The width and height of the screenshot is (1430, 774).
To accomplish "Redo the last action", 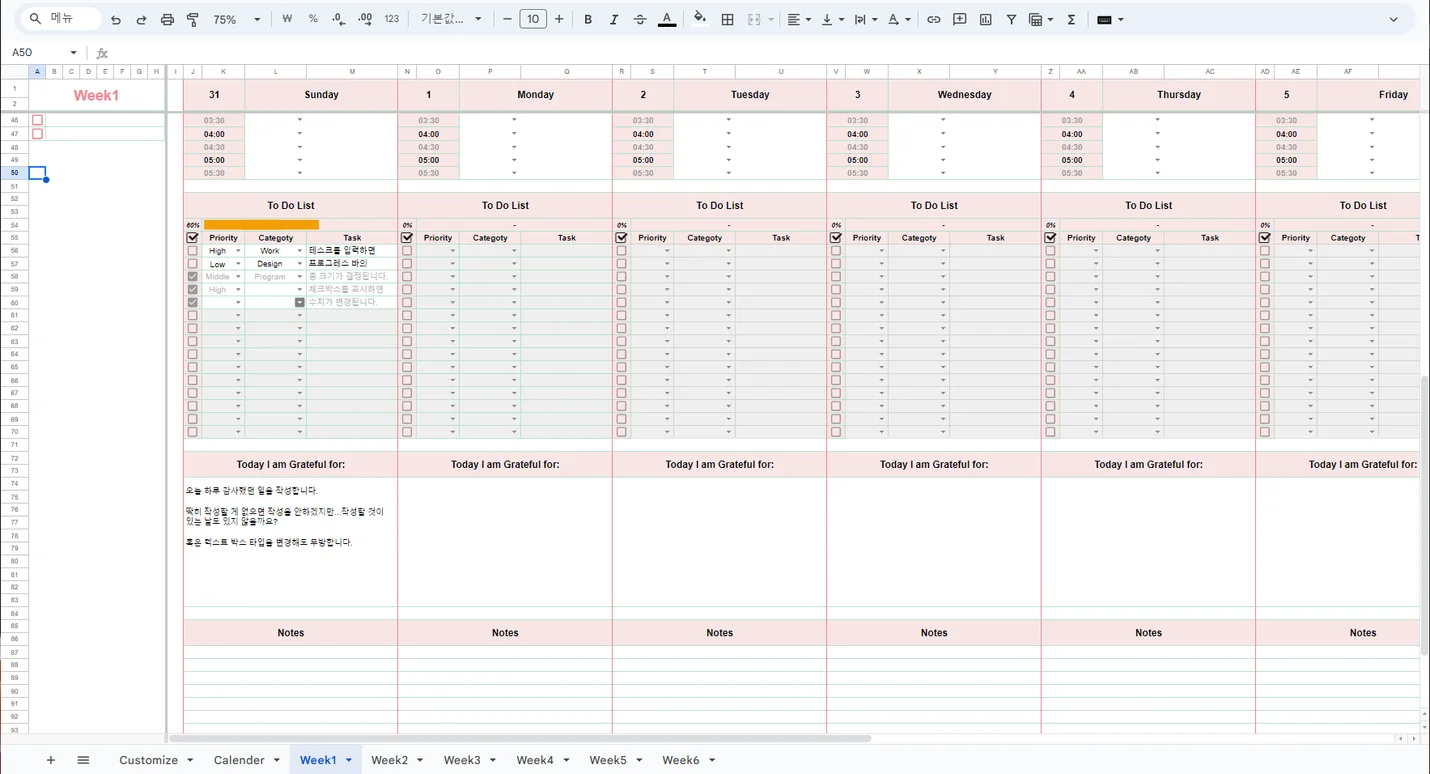I will (x=141, y=19).
